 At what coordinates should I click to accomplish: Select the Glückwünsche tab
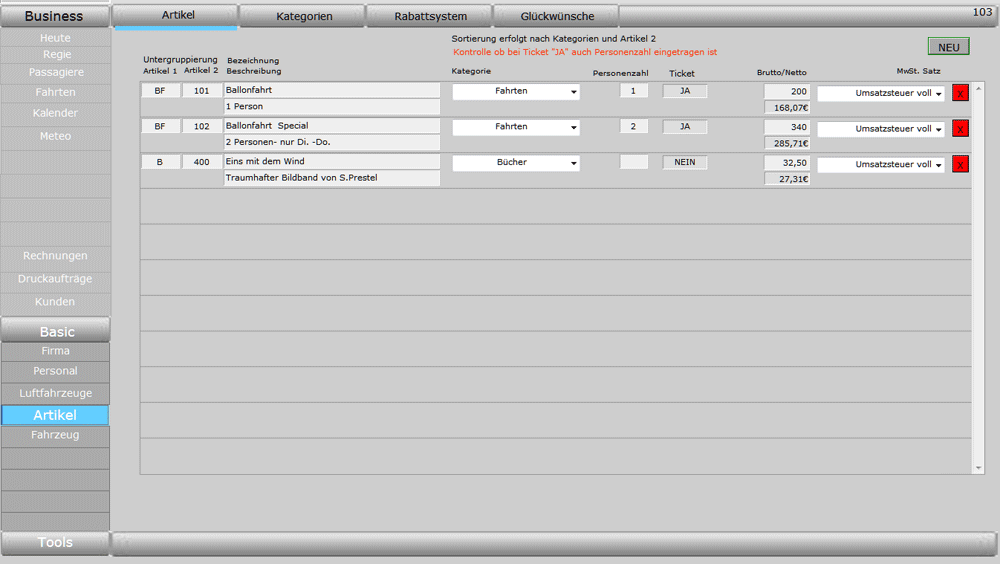click(x=557, y=16)
